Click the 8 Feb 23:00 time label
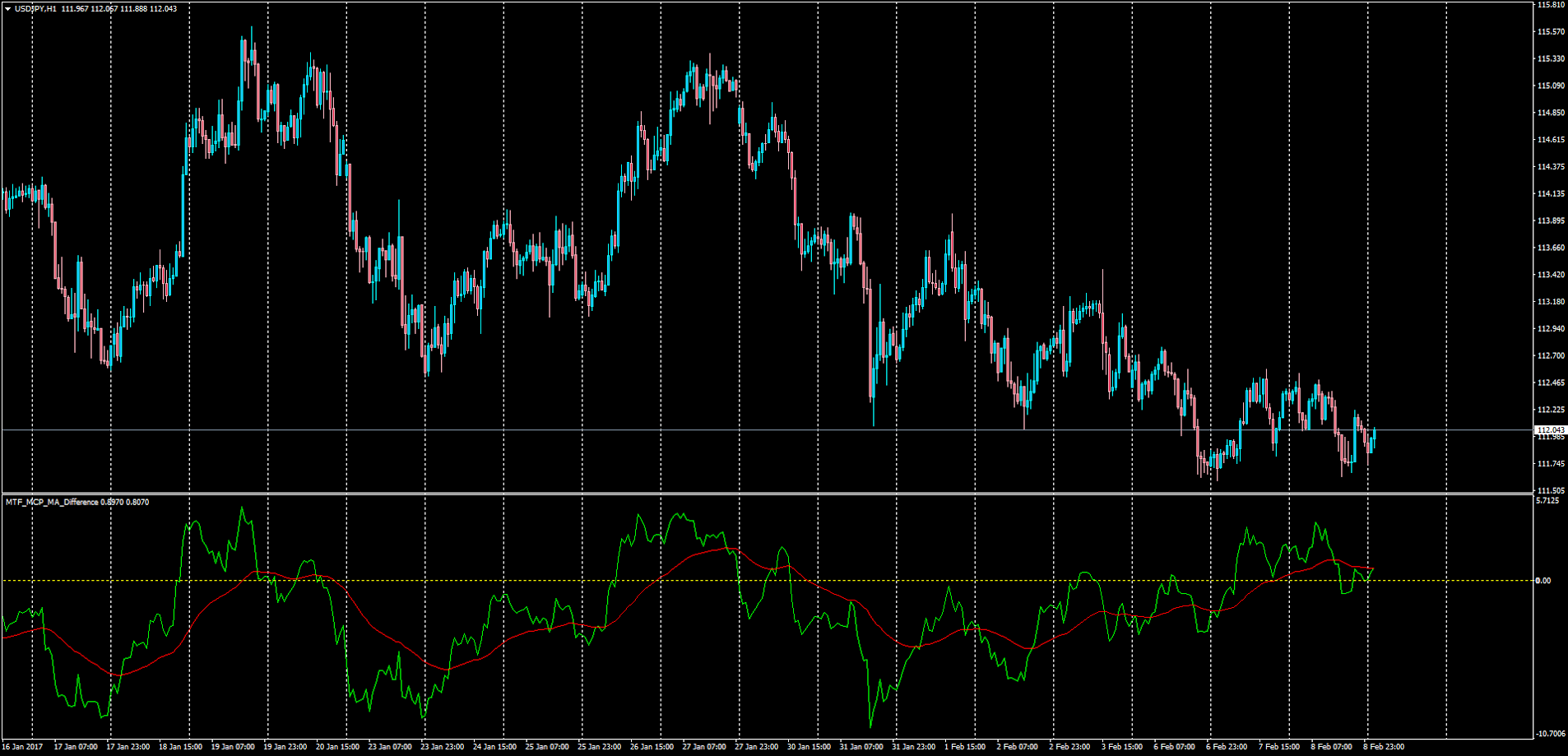The width and height of the screenshot is (1568, 756). click(x=1385, y=747)
